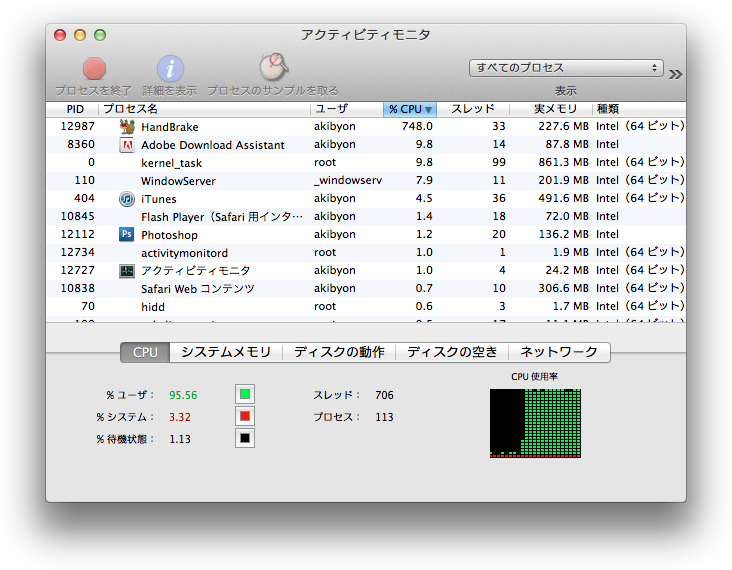Image resolution: width=732 pixels, height=570 pixels.
Task: Click the red % システム color swatch
Action: (x=245, y=416)
